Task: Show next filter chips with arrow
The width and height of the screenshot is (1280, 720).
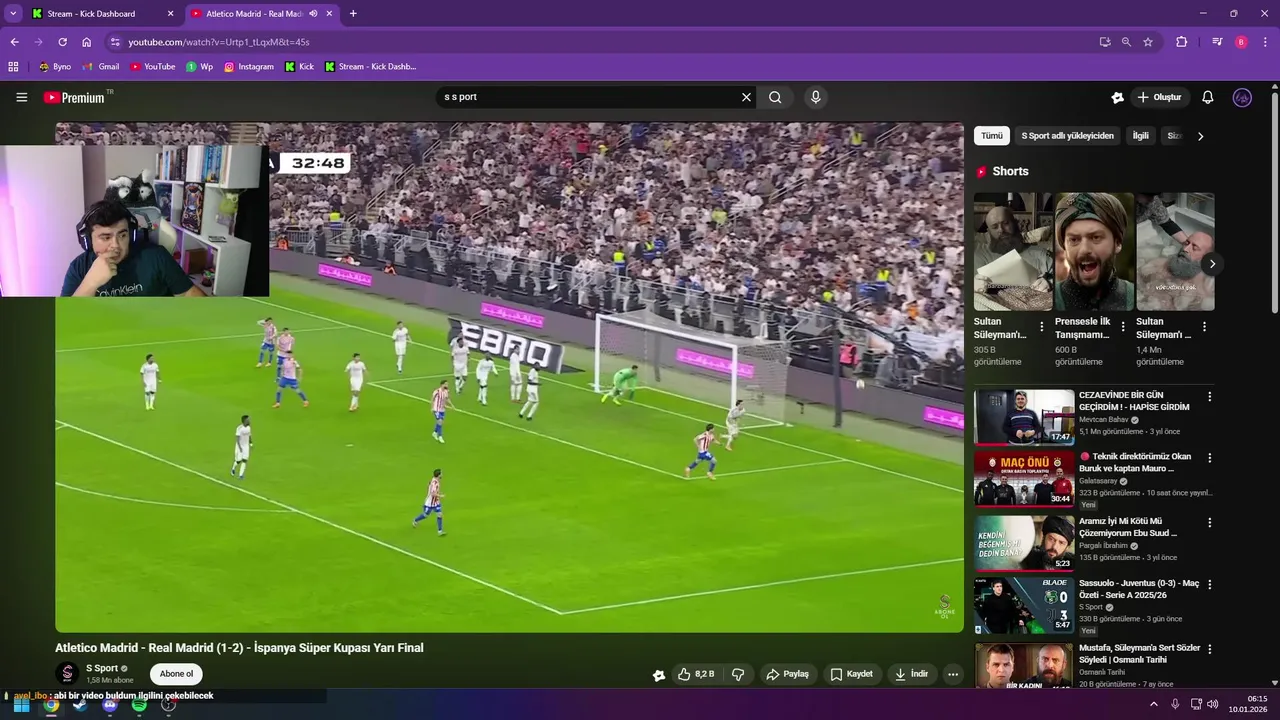Action: (1201, 136)
